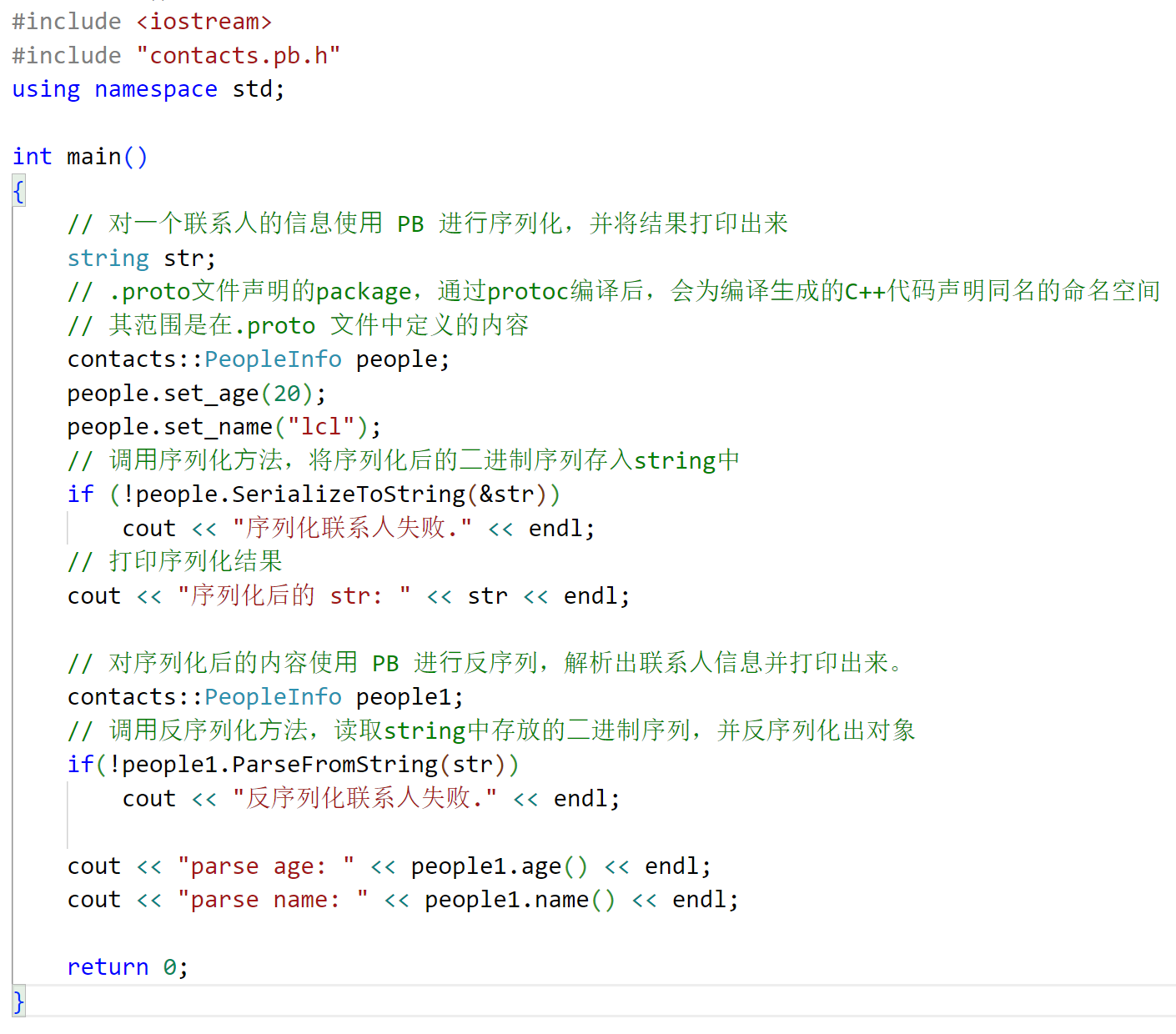This screenshot has height=1034, width=1176.
Task: Click the opening brace after main()
Action: click(18, 191)
